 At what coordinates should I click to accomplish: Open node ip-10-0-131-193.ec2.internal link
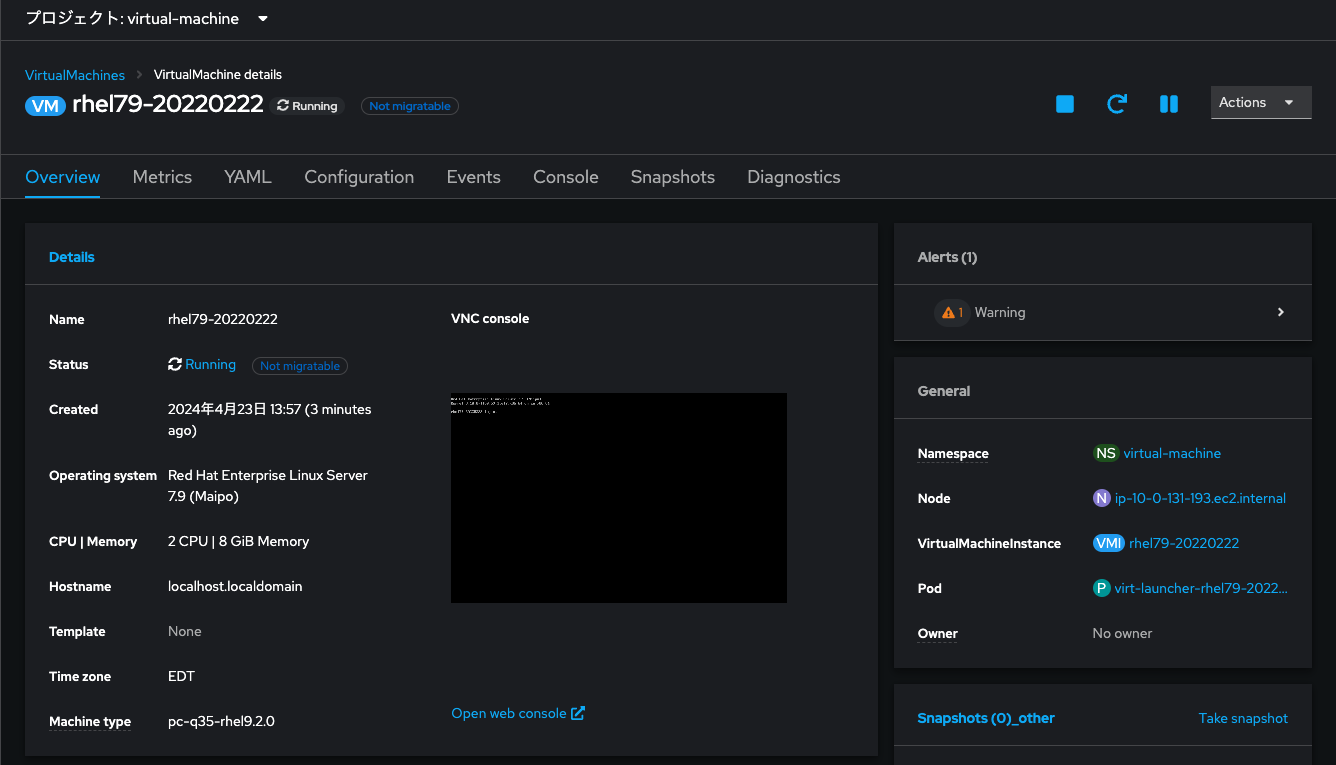pyautogui.click(x=1200, y=498)
